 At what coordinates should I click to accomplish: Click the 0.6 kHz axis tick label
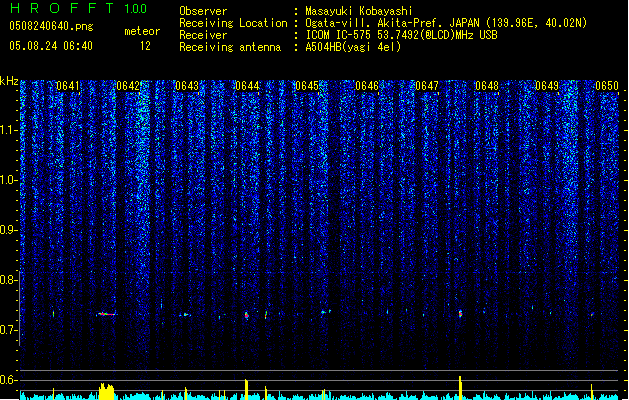[x=8, y=380]
